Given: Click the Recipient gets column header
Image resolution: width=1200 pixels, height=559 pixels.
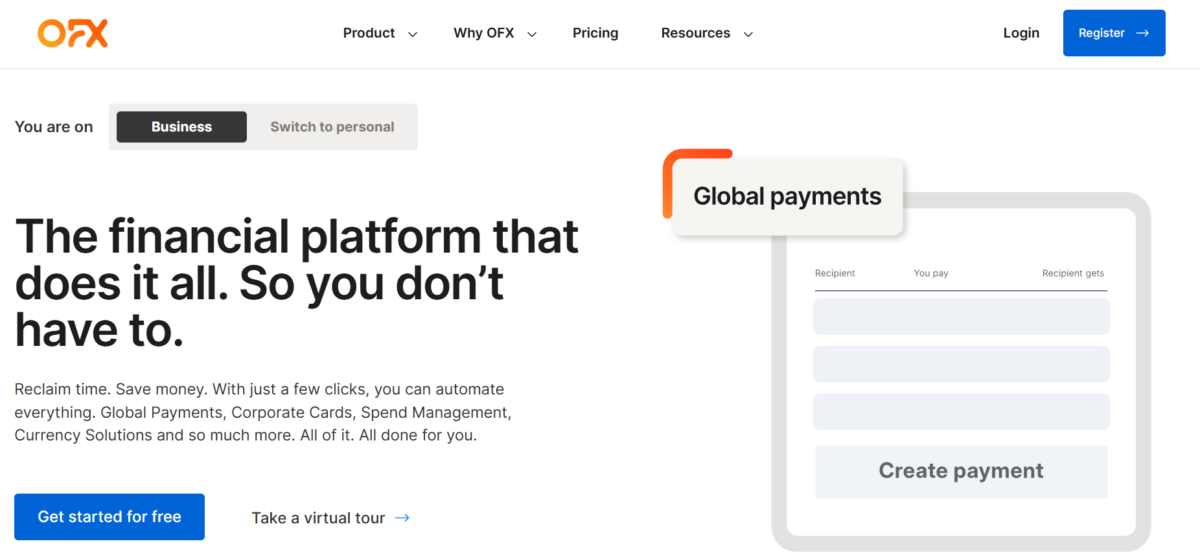Looking at the screenshot, I should coord(1073,273).
